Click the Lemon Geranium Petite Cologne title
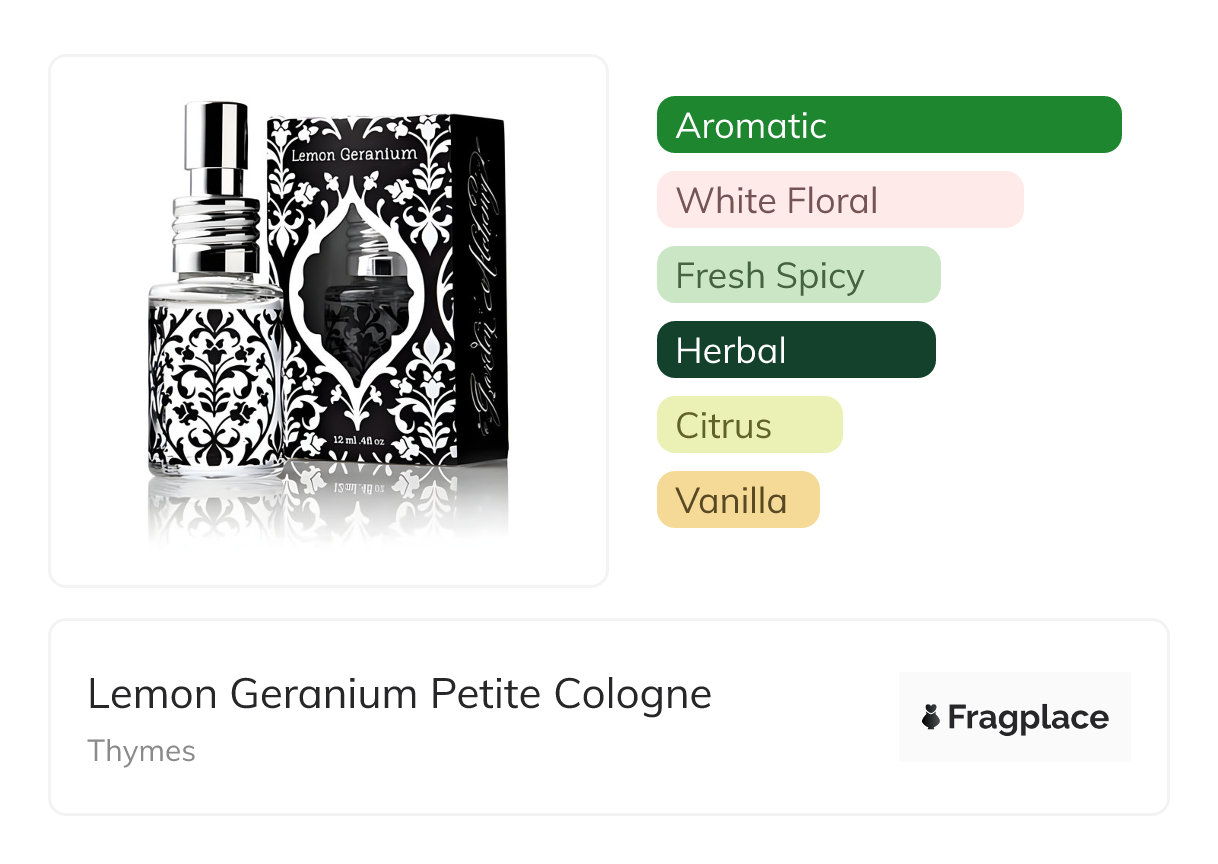 tap(399, 694)
